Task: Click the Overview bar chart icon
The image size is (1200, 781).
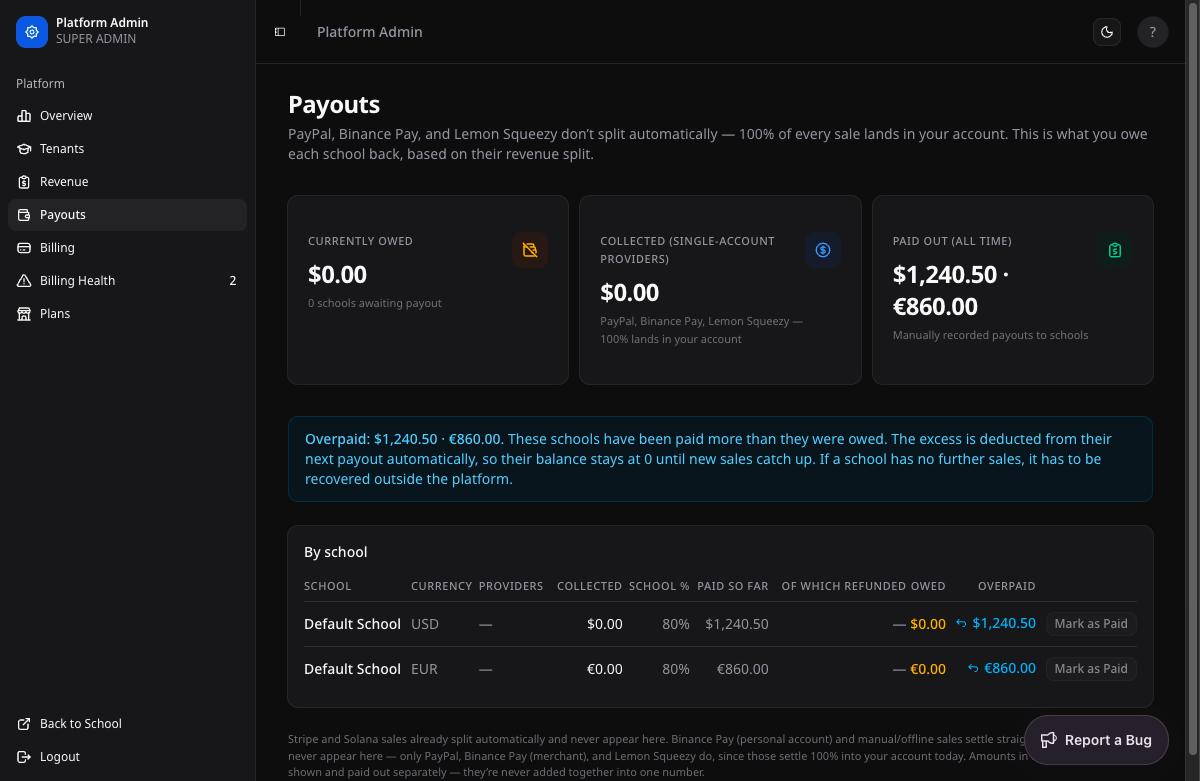Action: pos(24,116)
